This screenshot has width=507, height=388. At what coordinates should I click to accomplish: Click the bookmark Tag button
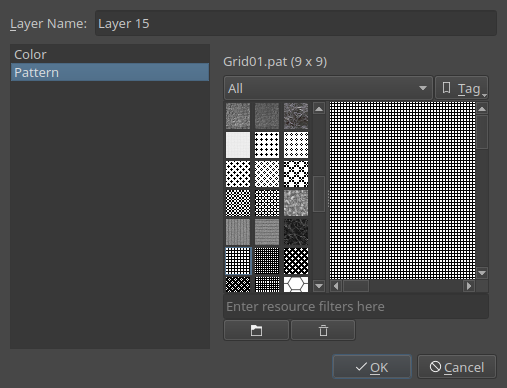click(x=462, y=88)
